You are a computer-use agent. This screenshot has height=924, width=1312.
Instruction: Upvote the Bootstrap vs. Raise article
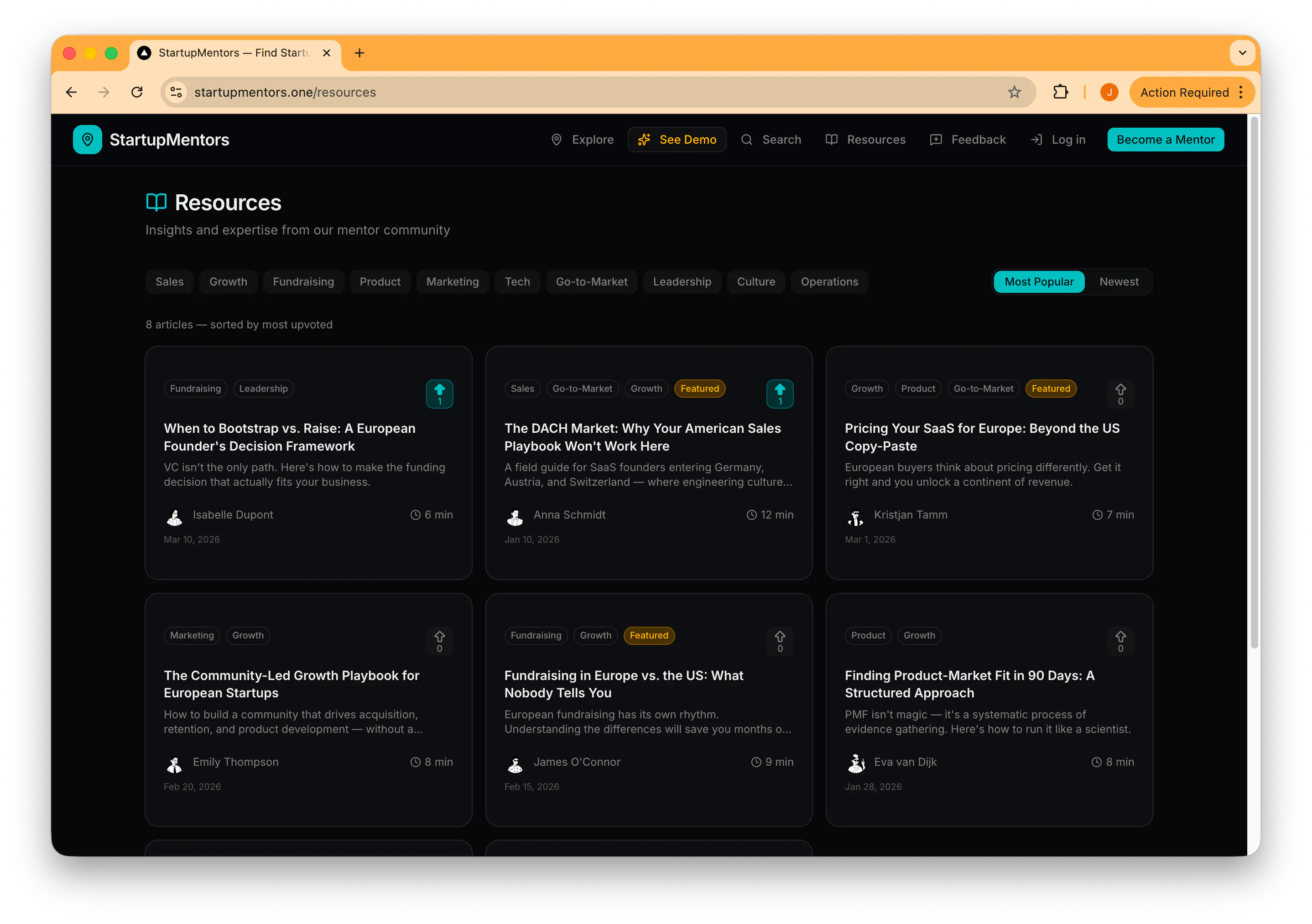tap(439, 395)
